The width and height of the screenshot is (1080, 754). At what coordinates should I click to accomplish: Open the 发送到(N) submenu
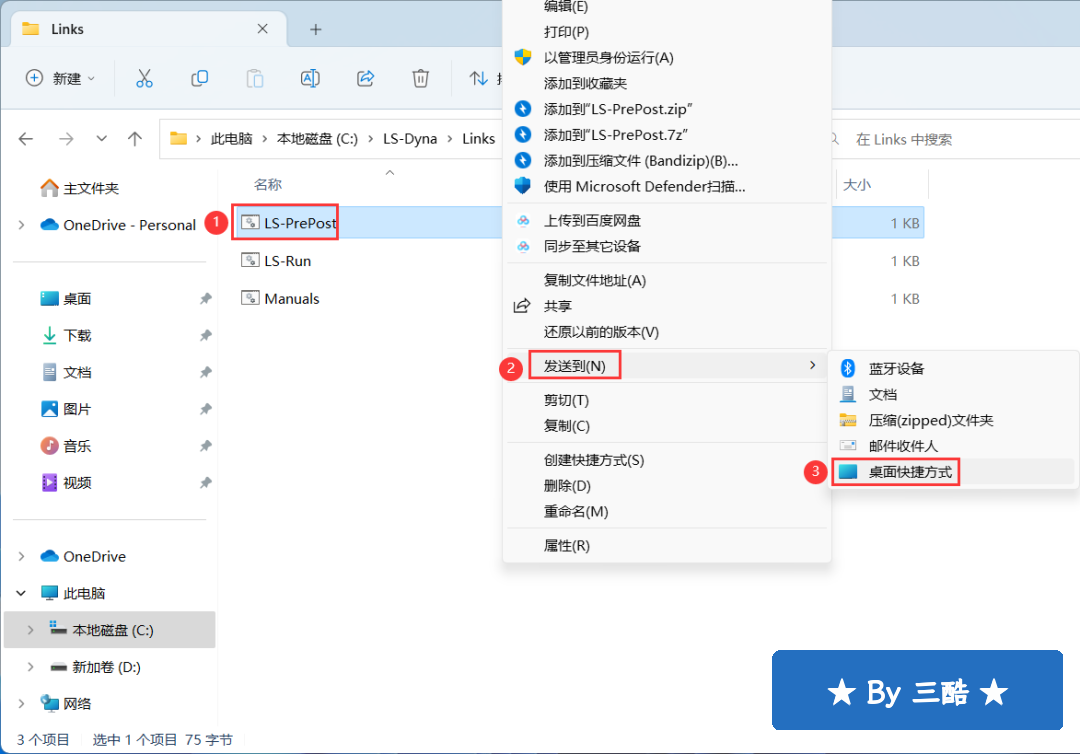click(667, 366)
